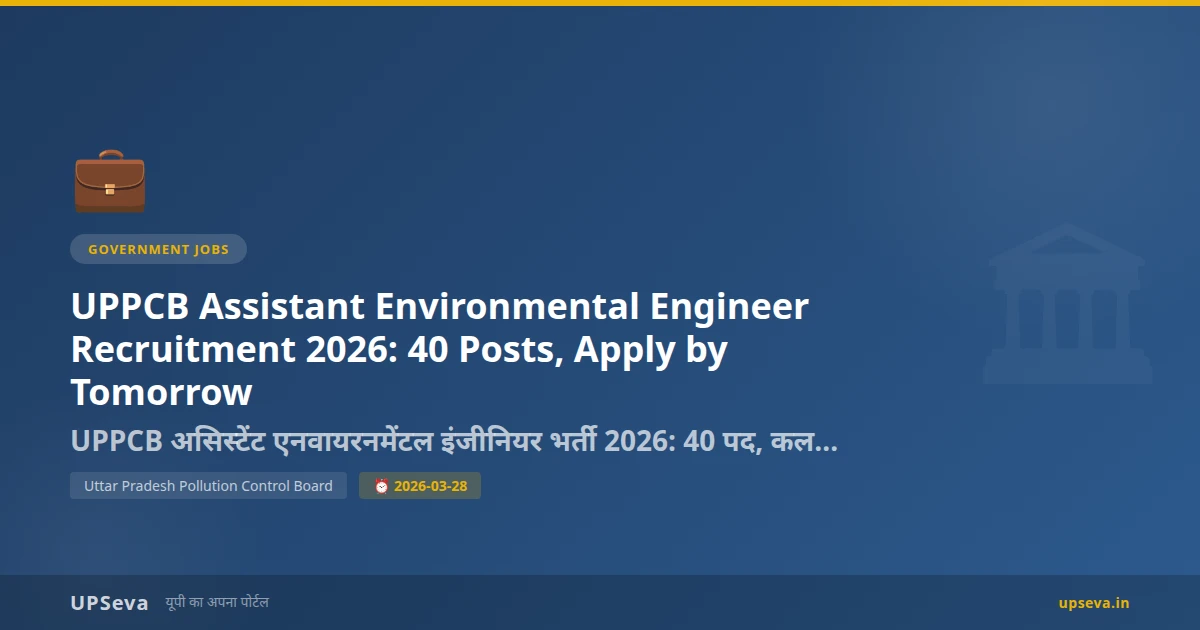Open the UPPCB Assistant Environmental Engineer Recruitment headline
1200x630 pixels.
pyautogui.click(x=440, y=349)
